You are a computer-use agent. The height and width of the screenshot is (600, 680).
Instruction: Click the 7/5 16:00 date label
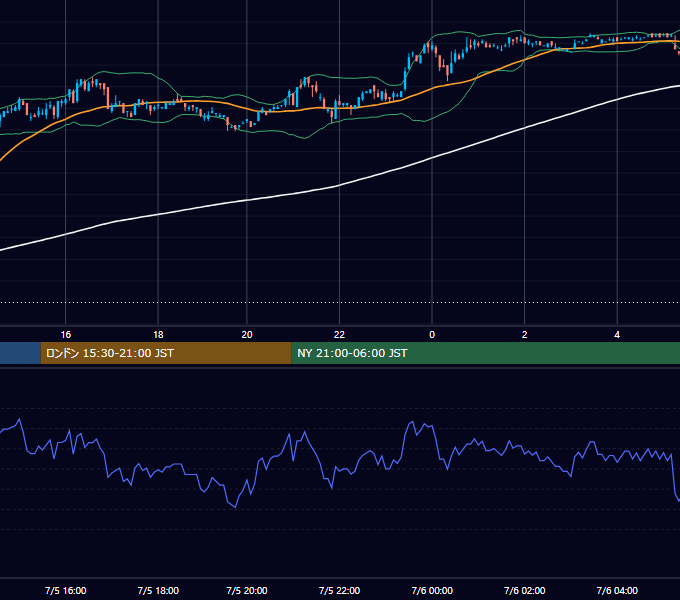point(65,590)
